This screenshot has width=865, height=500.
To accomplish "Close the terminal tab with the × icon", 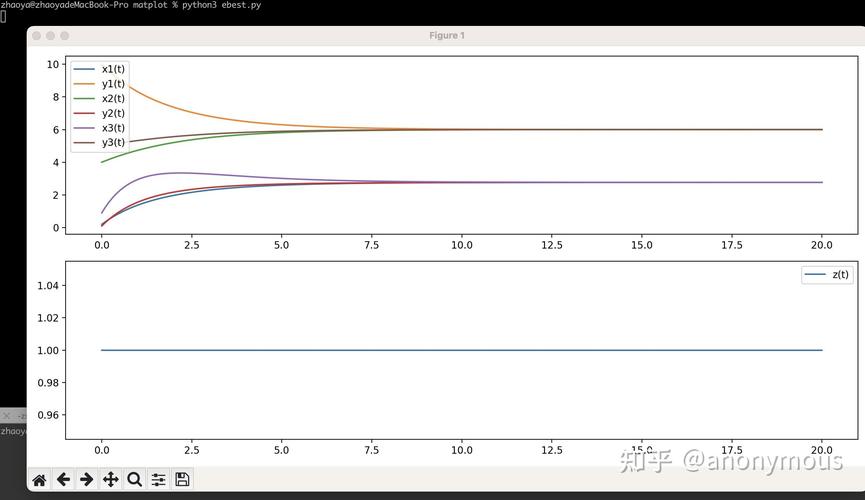I will coord(6,415).
